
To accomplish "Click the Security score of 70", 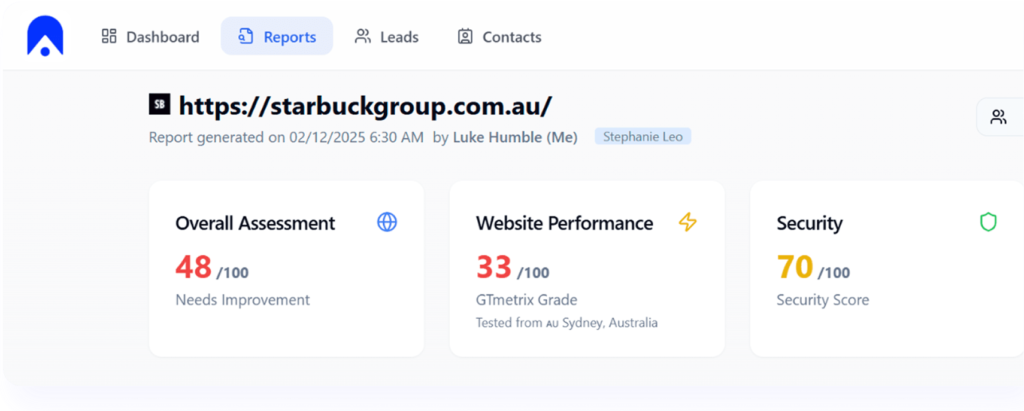I will pos(795,267).
